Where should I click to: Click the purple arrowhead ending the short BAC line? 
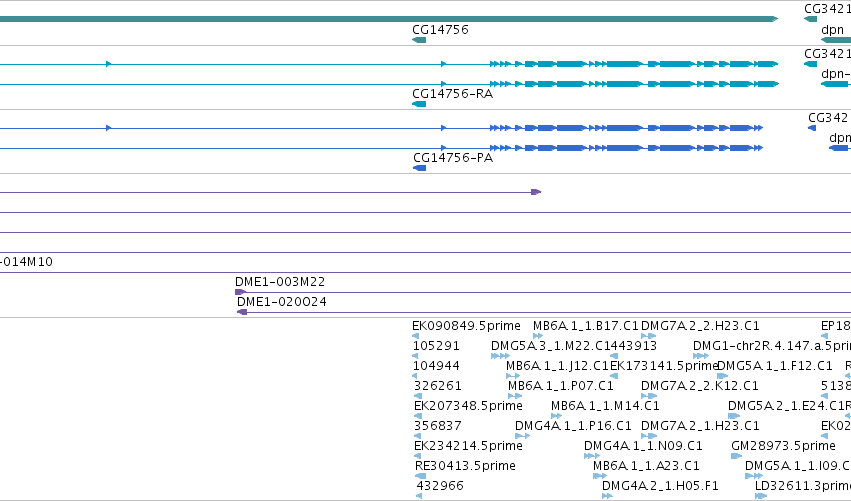[x=536, y=192]
